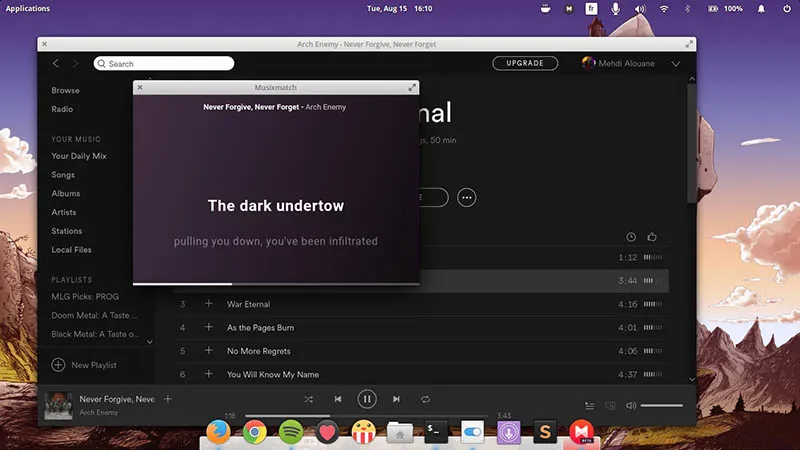800x450 pixels.
Task: Open the album more options ellipsis
Action: pos(466,197)
